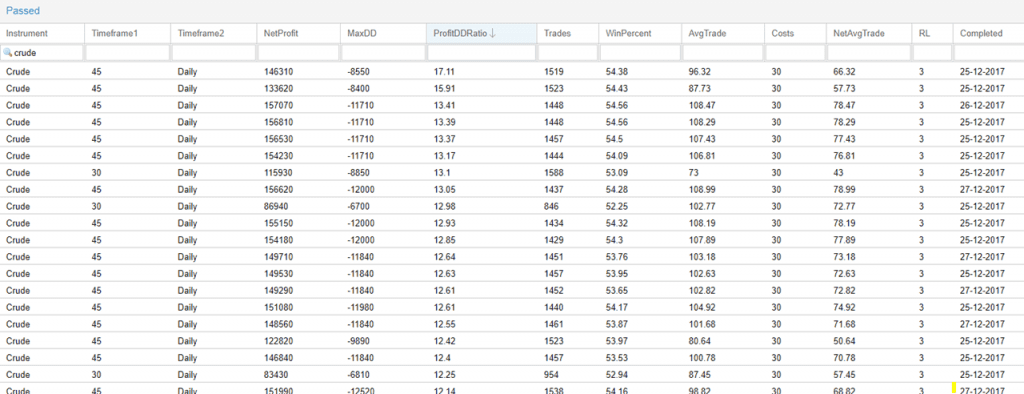This screenshot has width=1024, height=394.
Task: Select MaxDD value -8400
Action: [x=360, y=89]
